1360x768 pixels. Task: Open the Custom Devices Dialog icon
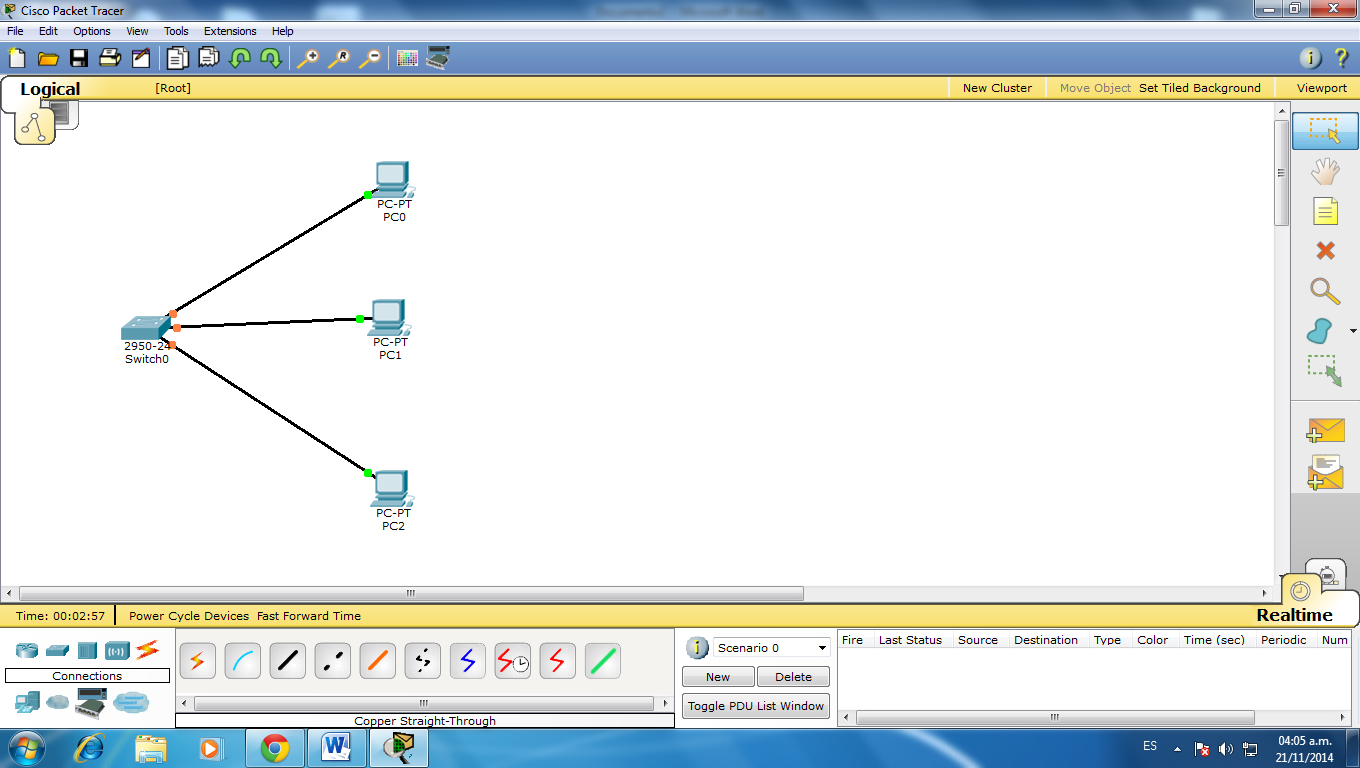click(438, 58)
